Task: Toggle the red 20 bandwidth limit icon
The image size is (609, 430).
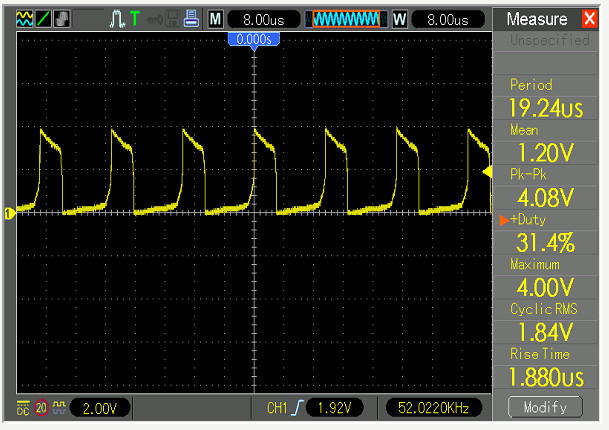Action: [x=41, y=408]
